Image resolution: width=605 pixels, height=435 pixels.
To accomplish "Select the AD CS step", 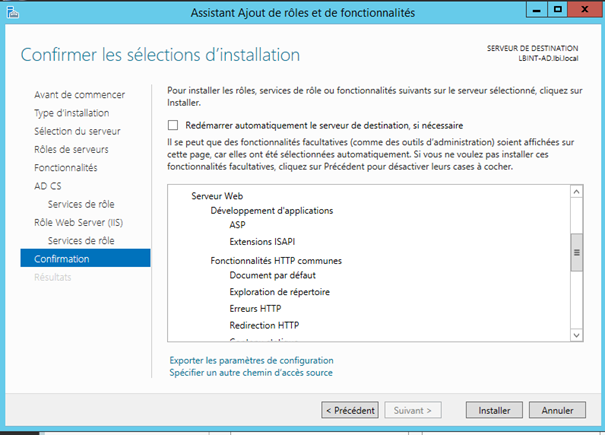I will tap(47, 186).
